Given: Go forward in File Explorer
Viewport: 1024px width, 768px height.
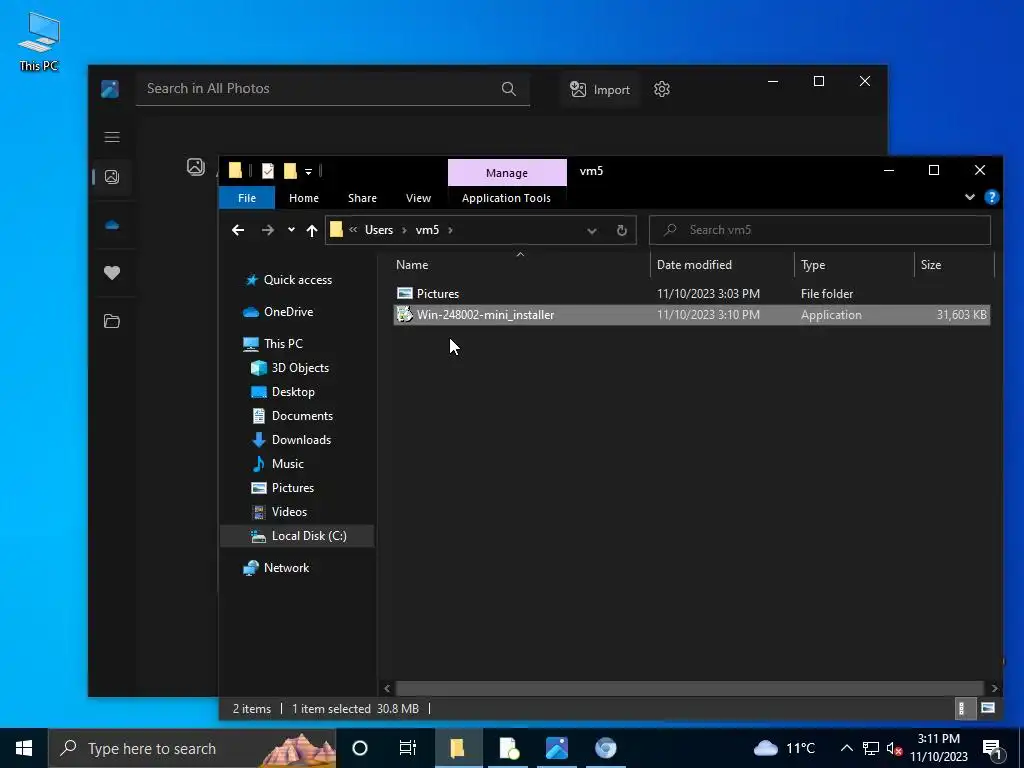Looking at the screenshot, I should [x=268, y=230].
